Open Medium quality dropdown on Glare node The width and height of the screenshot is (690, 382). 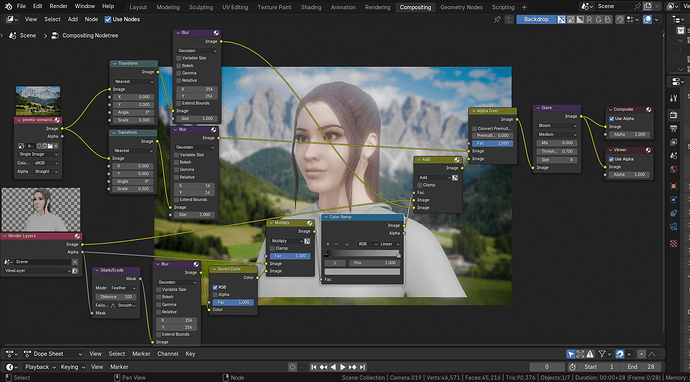pyautogui.click(x=557, y=135)
